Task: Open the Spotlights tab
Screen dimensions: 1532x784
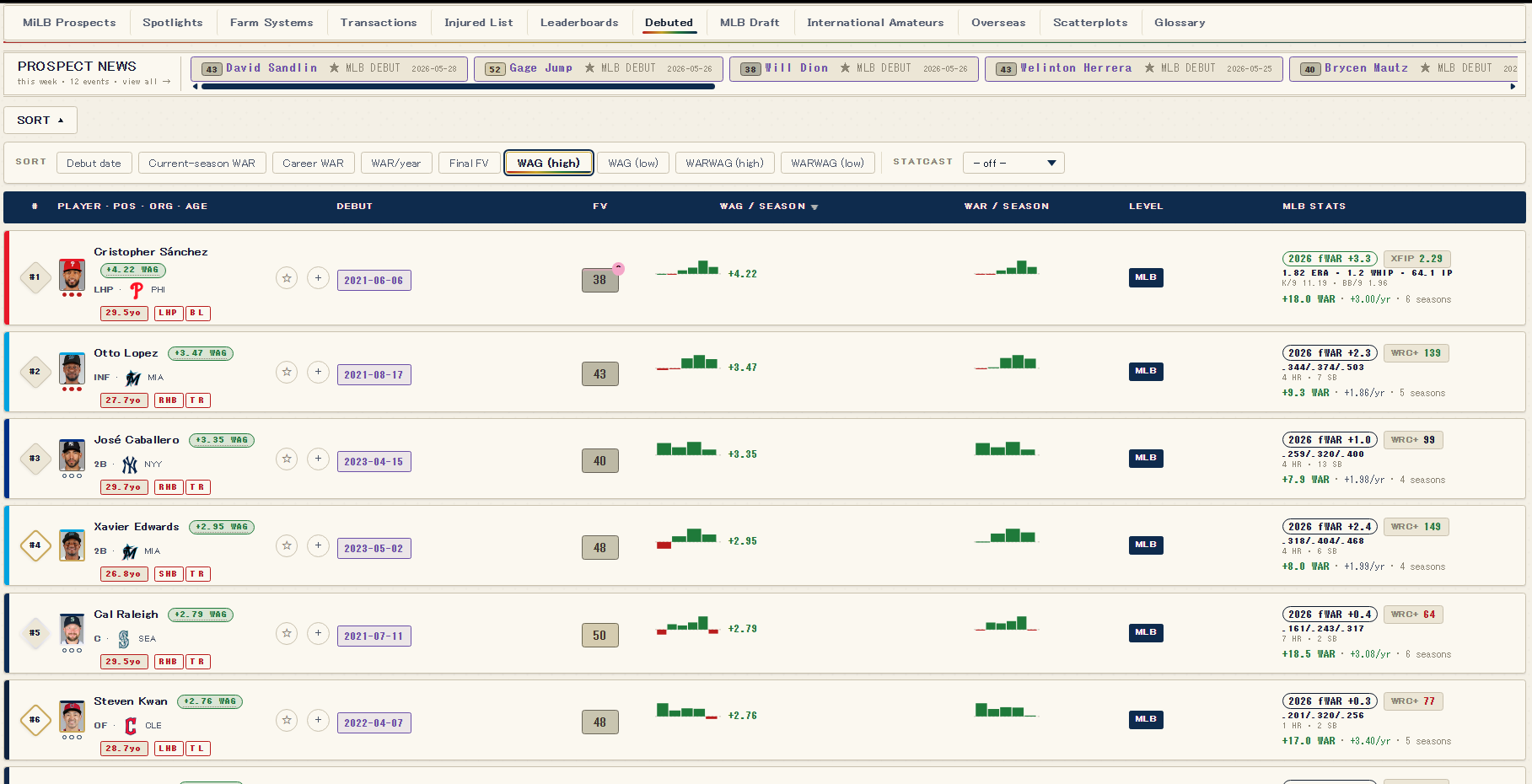Action: (x=173, y=23)
